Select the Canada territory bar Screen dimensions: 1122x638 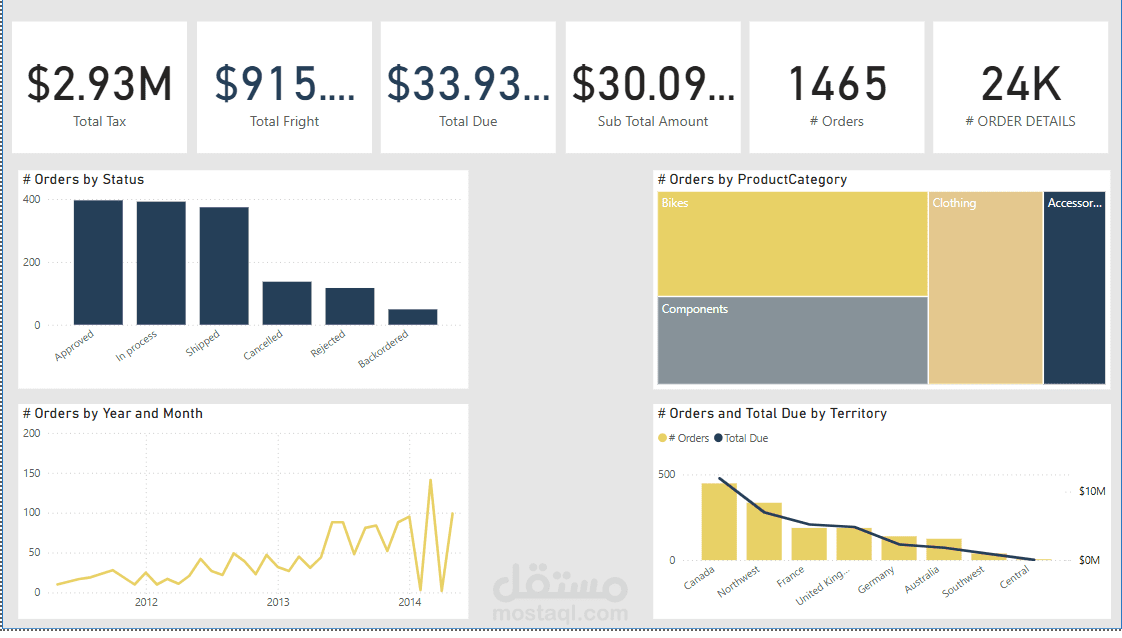pyautogui.click(x=719, y=521)
